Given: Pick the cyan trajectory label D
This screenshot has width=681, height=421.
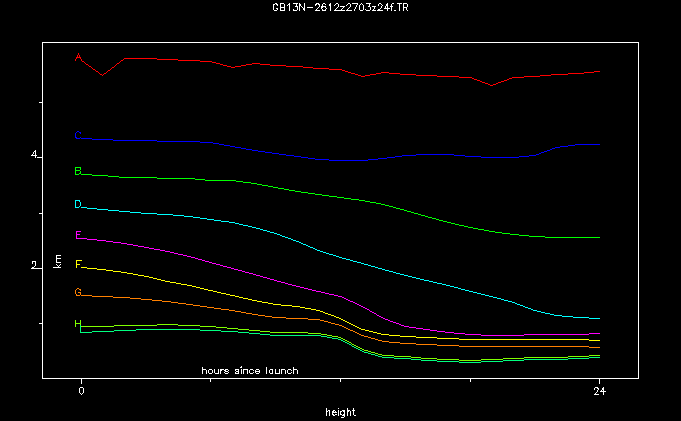Looking at the screenshot, I should 78,204.
